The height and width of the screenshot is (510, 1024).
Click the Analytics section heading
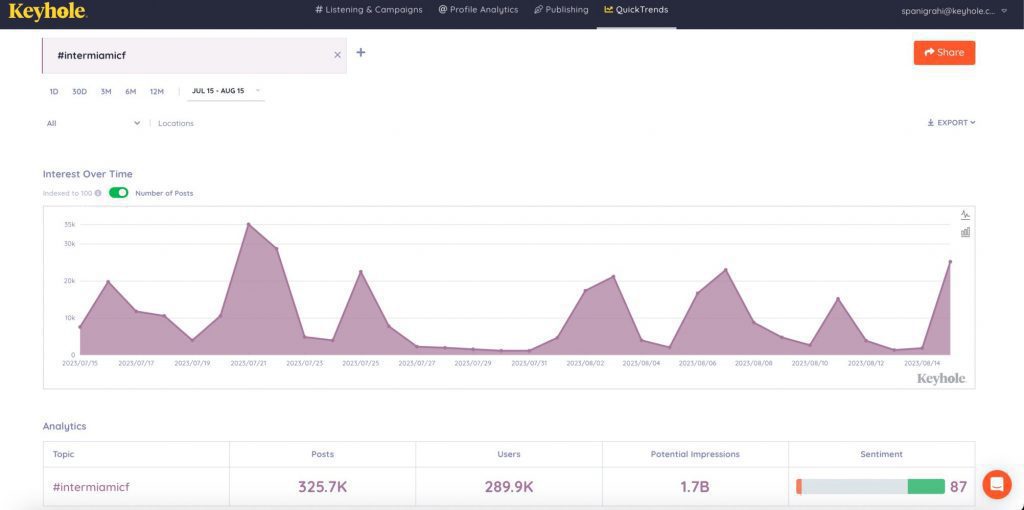click(64, 426)
